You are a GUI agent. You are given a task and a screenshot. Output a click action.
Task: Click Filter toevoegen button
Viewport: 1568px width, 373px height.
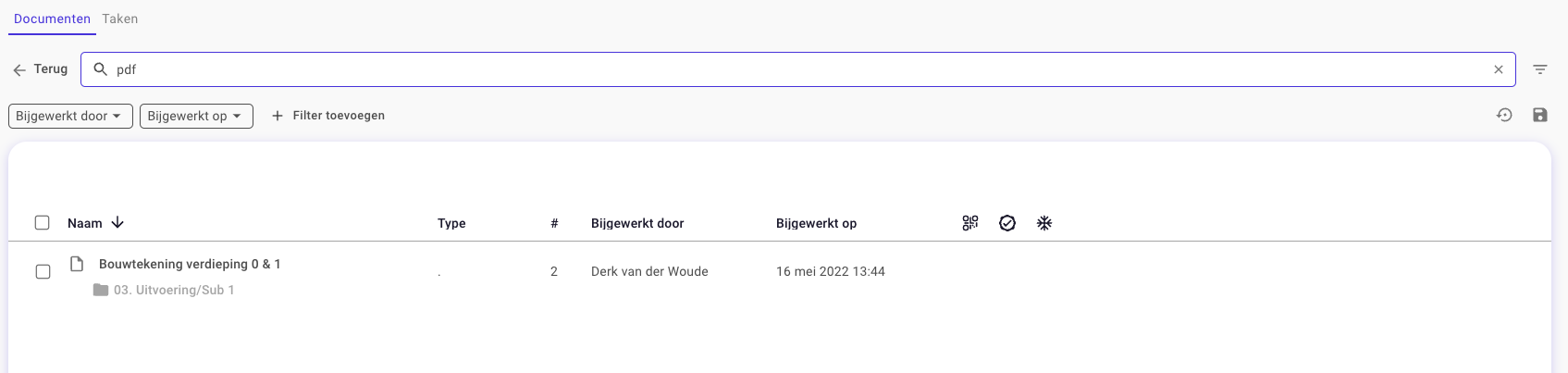coord(328,116)
